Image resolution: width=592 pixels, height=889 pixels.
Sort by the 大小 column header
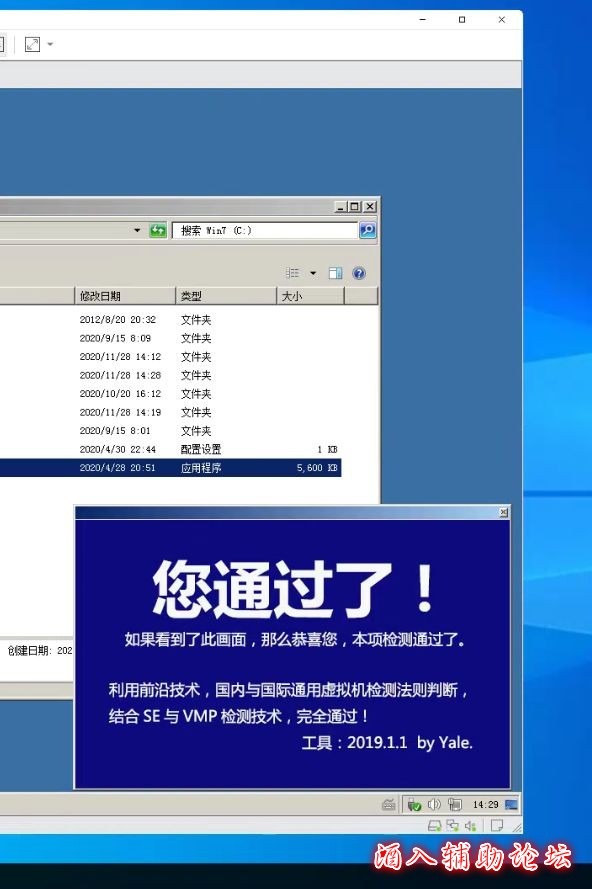click(310, 296)
